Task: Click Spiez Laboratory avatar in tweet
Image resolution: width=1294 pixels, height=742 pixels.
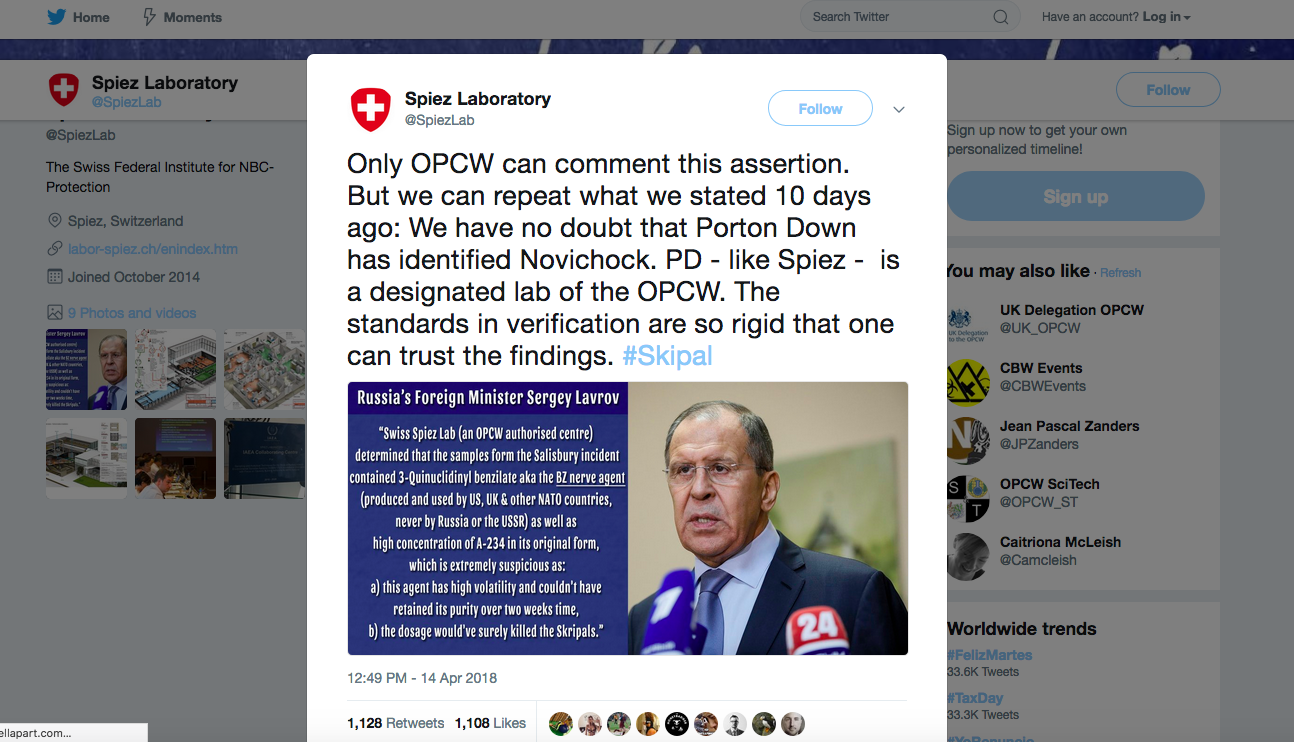Action: [x=370, y=109]
